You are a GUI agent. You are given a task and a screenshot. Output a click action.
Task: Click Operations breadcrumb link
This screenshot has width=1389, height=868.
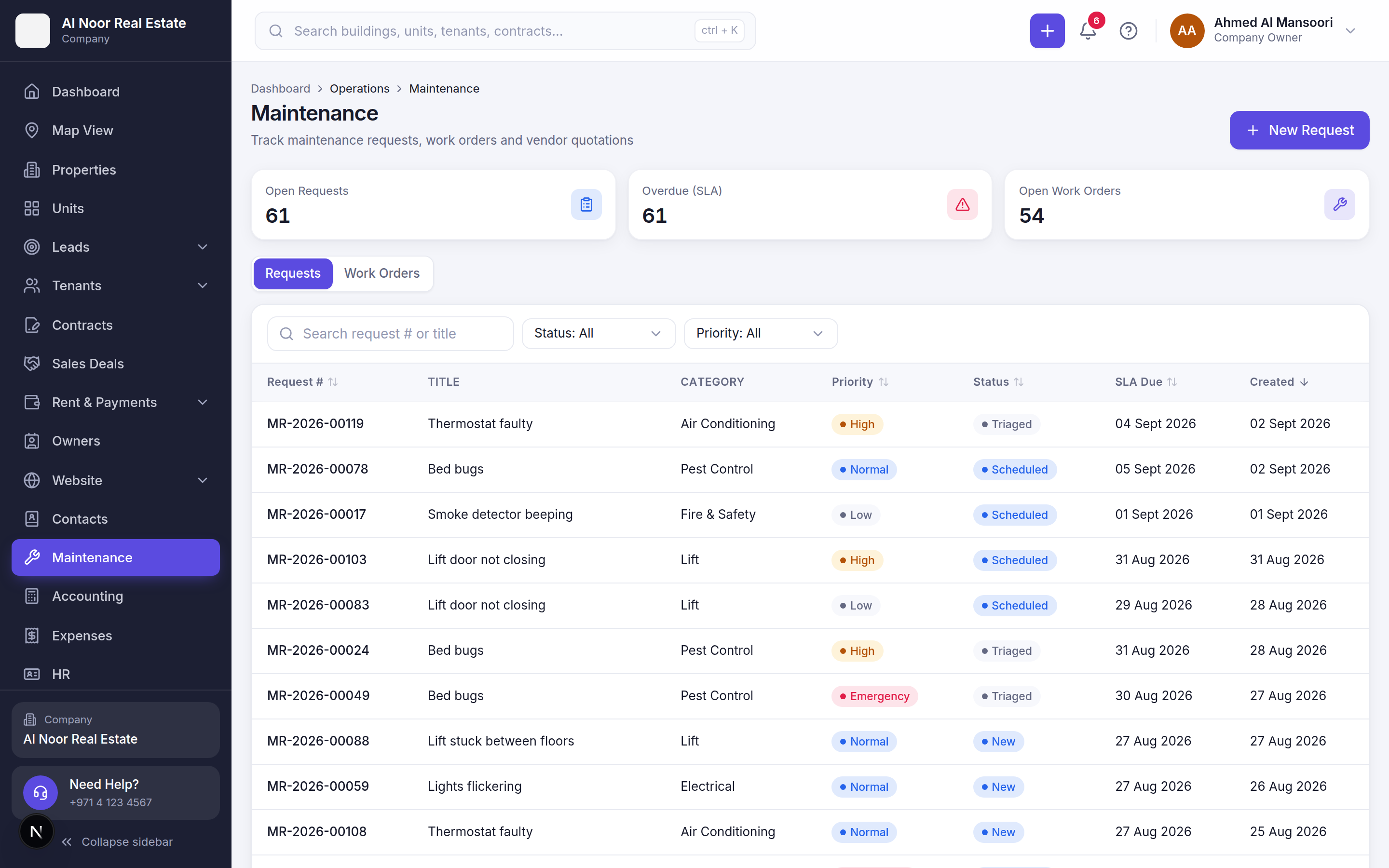coord(359,88)
